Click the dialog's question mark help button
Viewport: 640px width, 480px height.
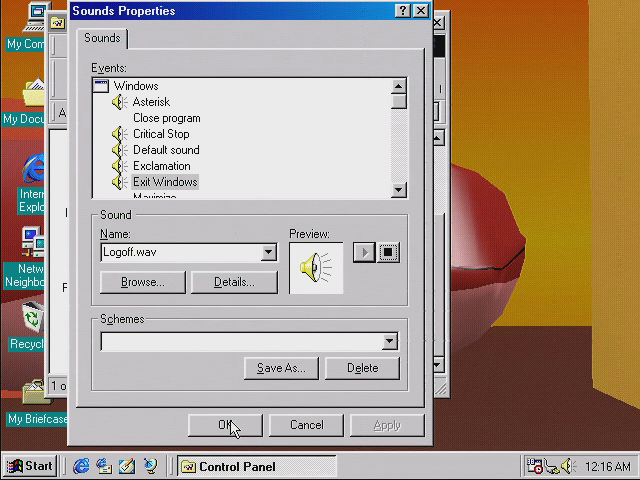[402, 11]
